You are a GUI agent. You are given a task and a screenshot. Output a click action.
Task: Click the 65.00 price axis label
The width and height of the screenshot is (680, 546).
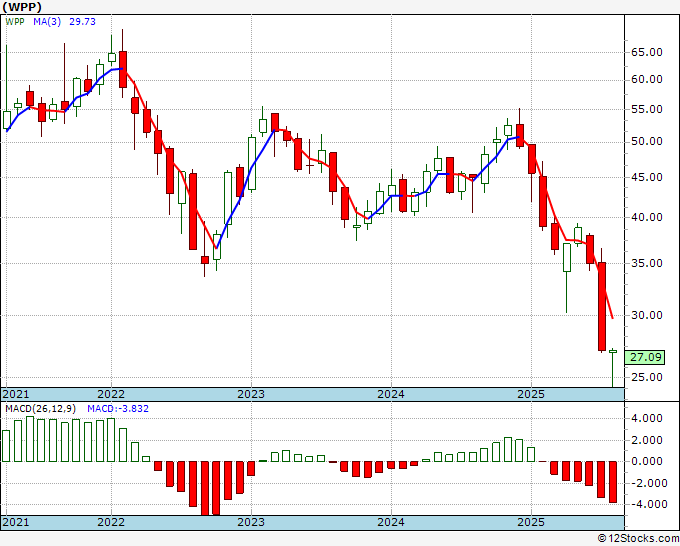pyautogui.click(x=647, y=52)
